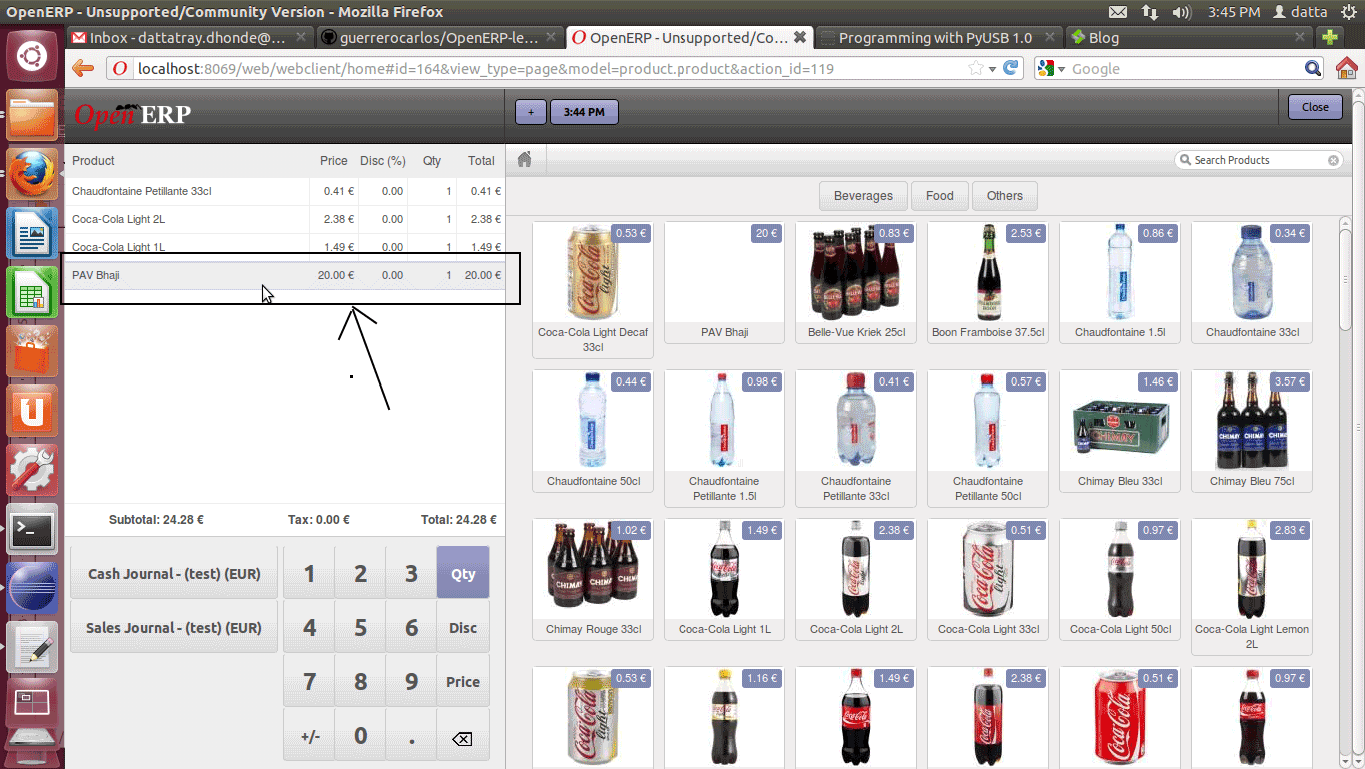
Task: Click into Search Products field
Action: pyautogui.click(x=1258, y=160)
